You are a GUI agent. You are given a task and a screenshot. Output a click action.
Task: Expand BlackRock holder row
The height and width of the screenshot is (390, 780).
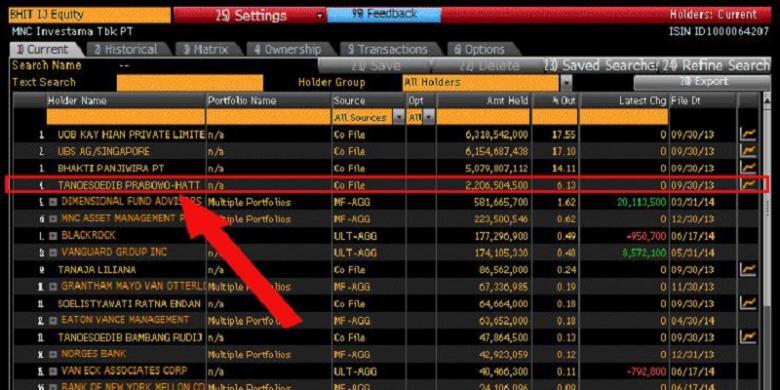[x=53, y=236]
